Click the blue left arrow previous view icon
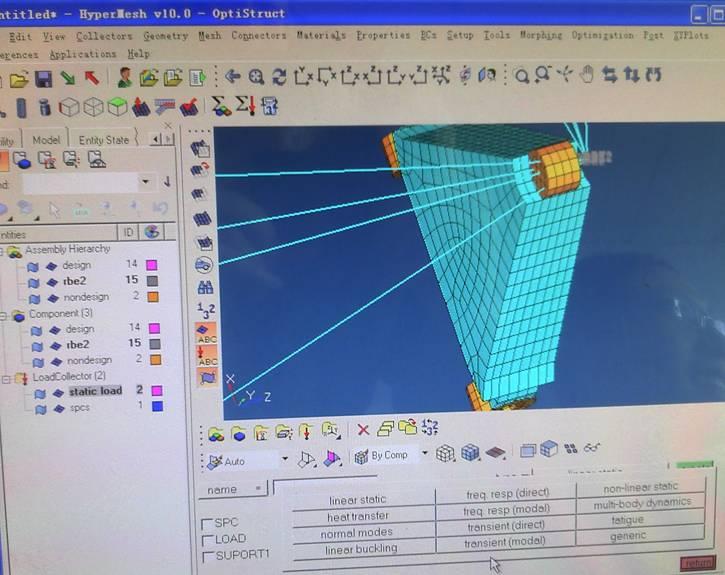Screen dimensions: 725x575 point(233,76)
